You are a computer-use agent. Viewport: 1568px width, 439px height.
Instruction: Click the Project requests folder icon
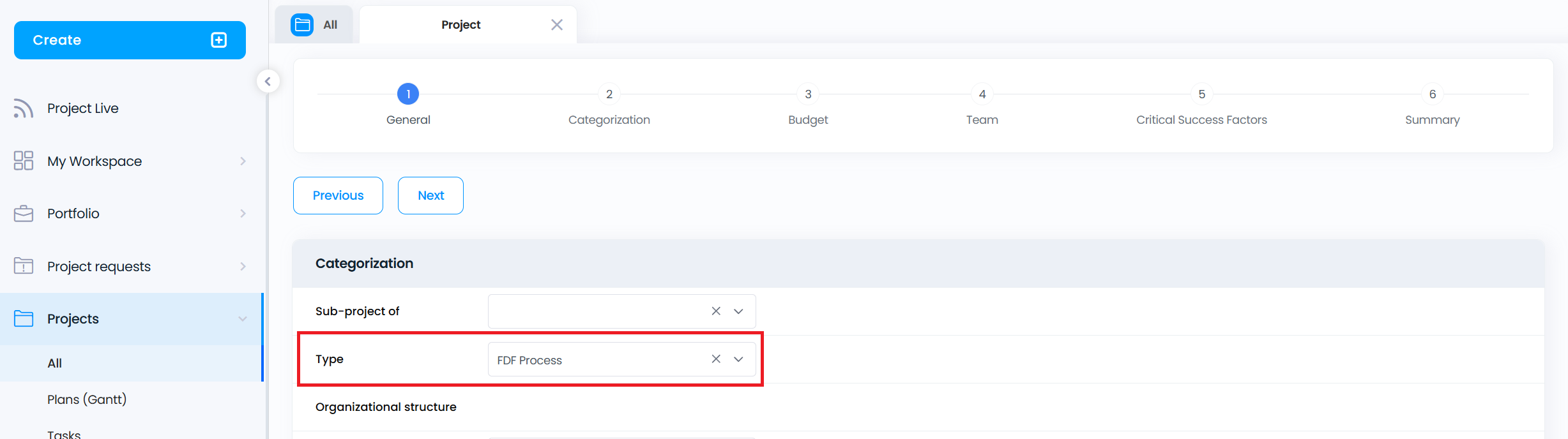pos(24,266)
